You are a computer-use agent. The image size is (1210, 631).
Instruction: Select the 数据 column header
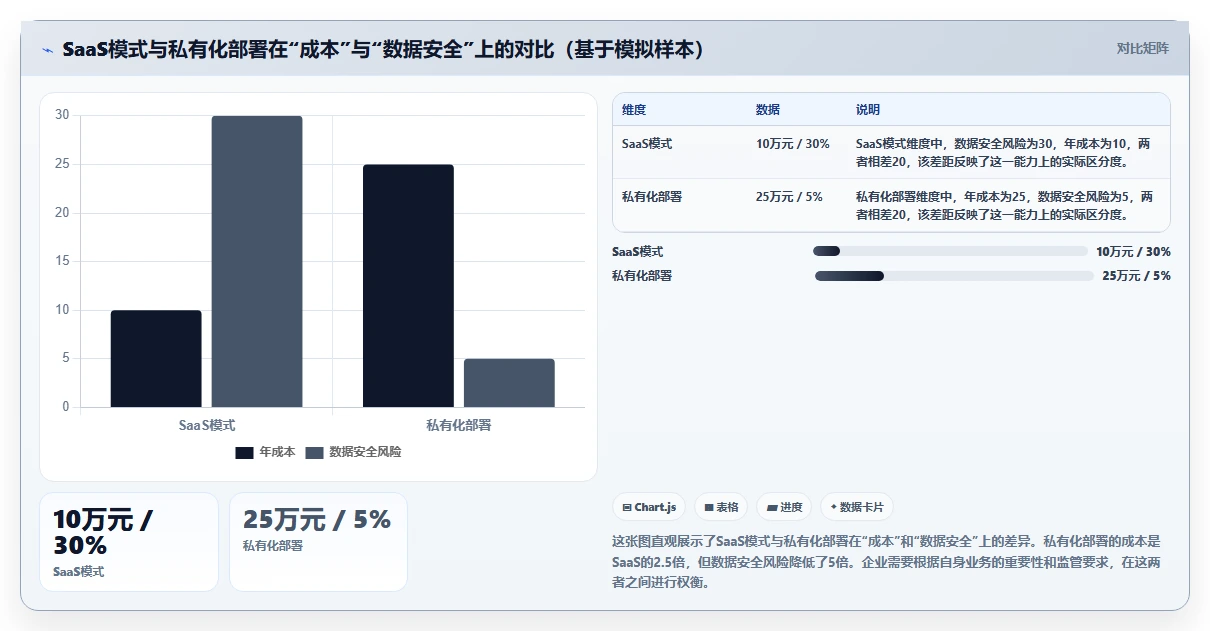pos(768,109)
